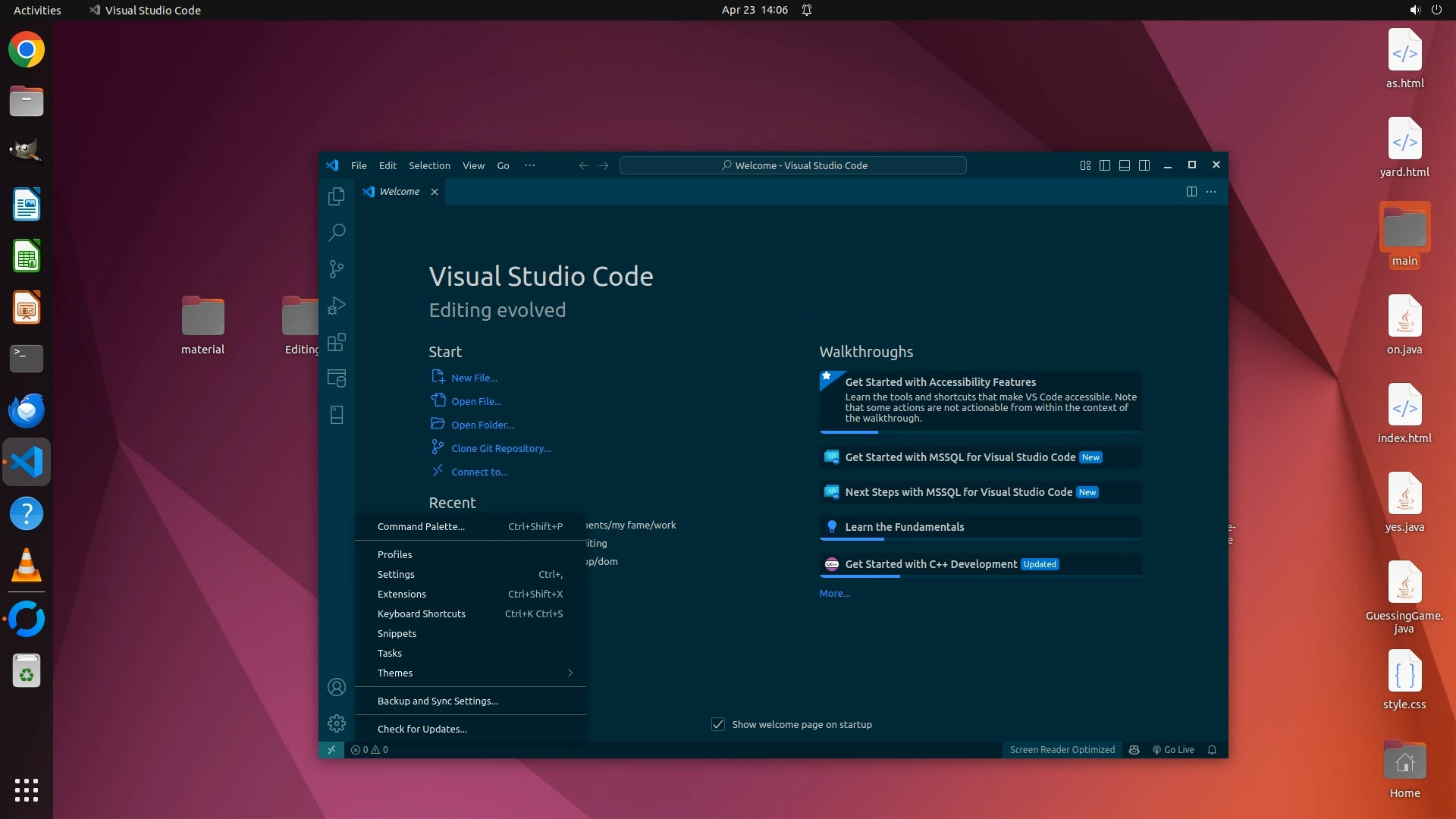Toggle the Primary Side Bar layout button
1456x819 pixels.
(1105, 165)
